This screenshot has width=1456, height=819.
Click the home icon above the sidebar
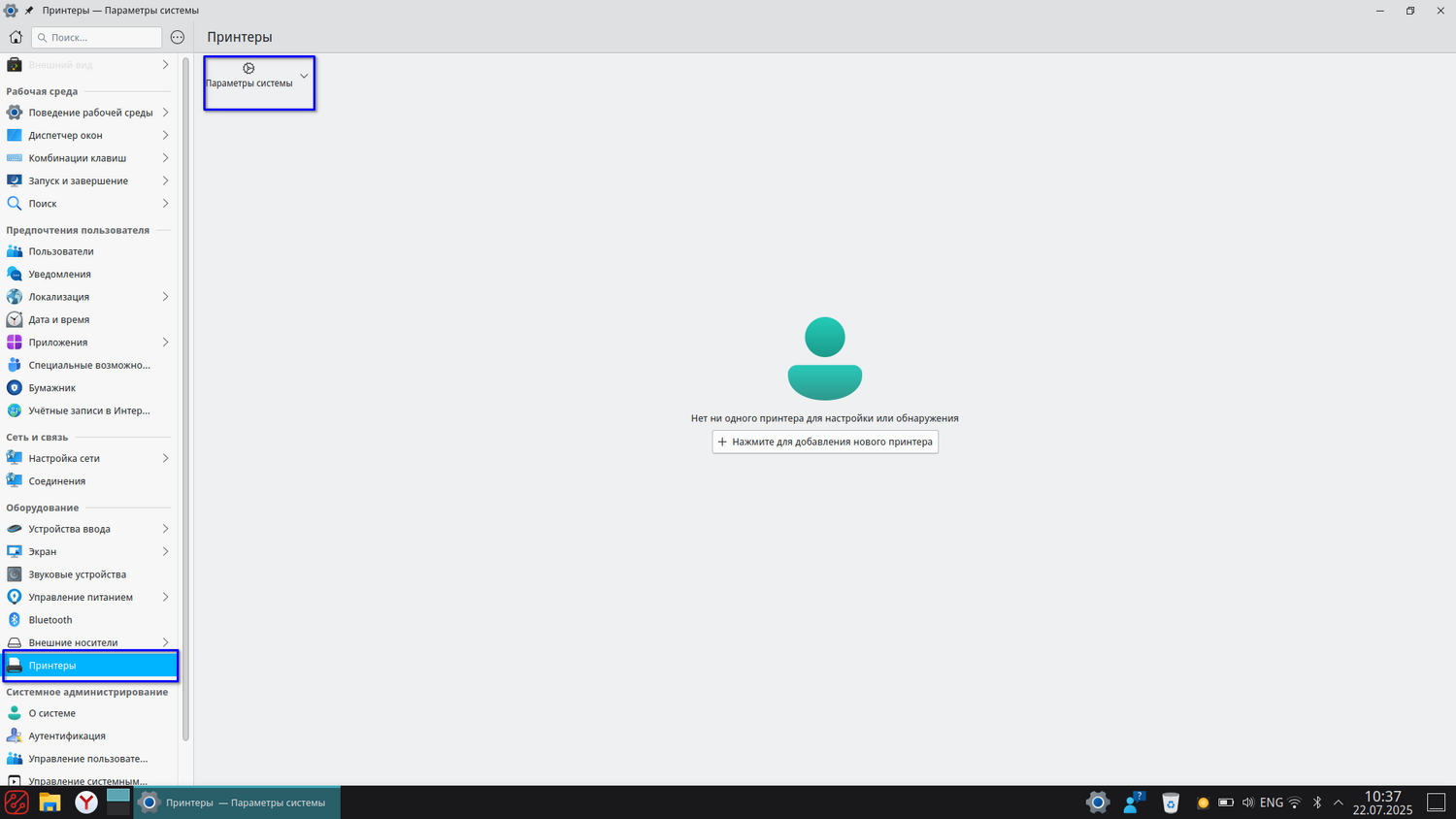(x=16, y=37)
